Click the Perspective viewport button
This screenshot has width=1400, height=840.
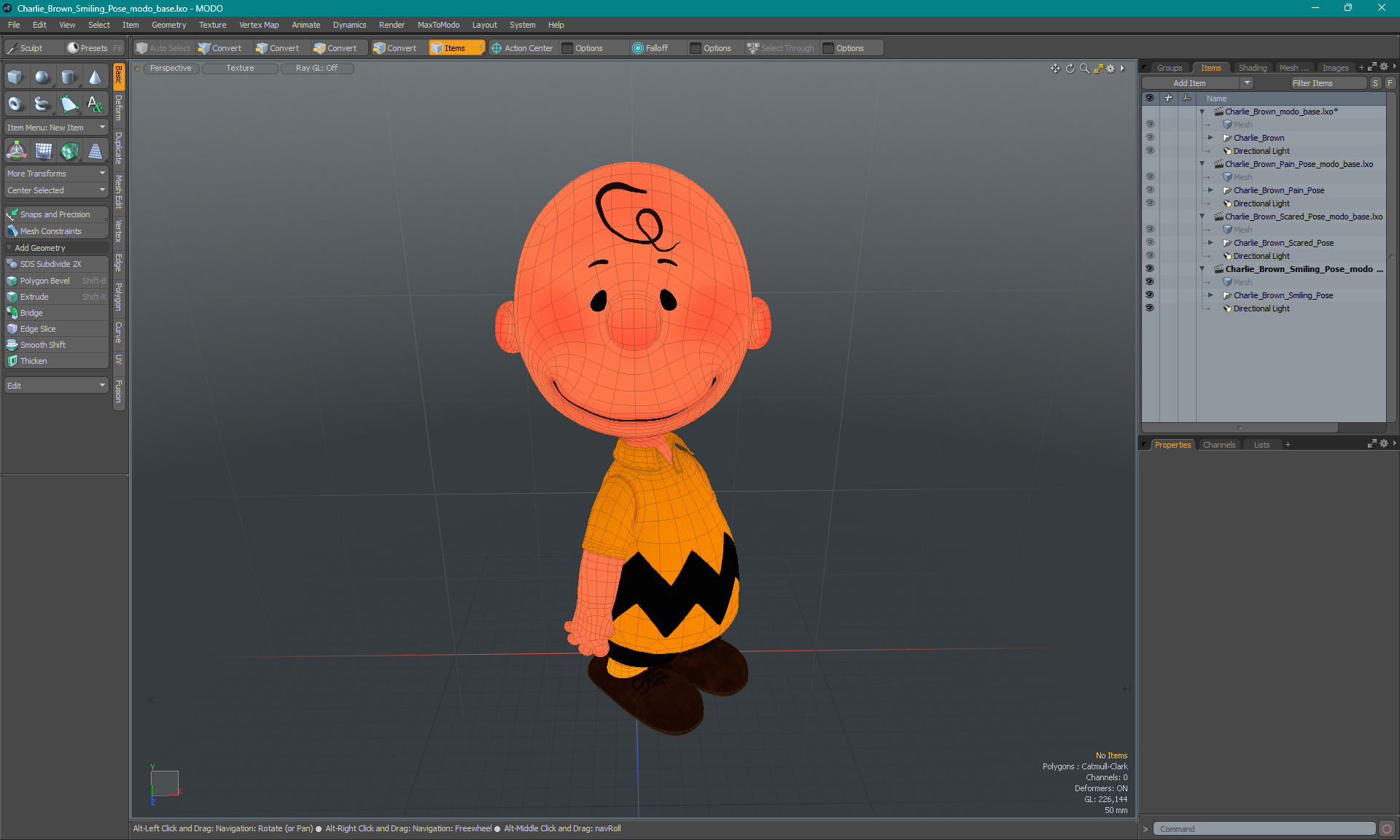(171, 69)
